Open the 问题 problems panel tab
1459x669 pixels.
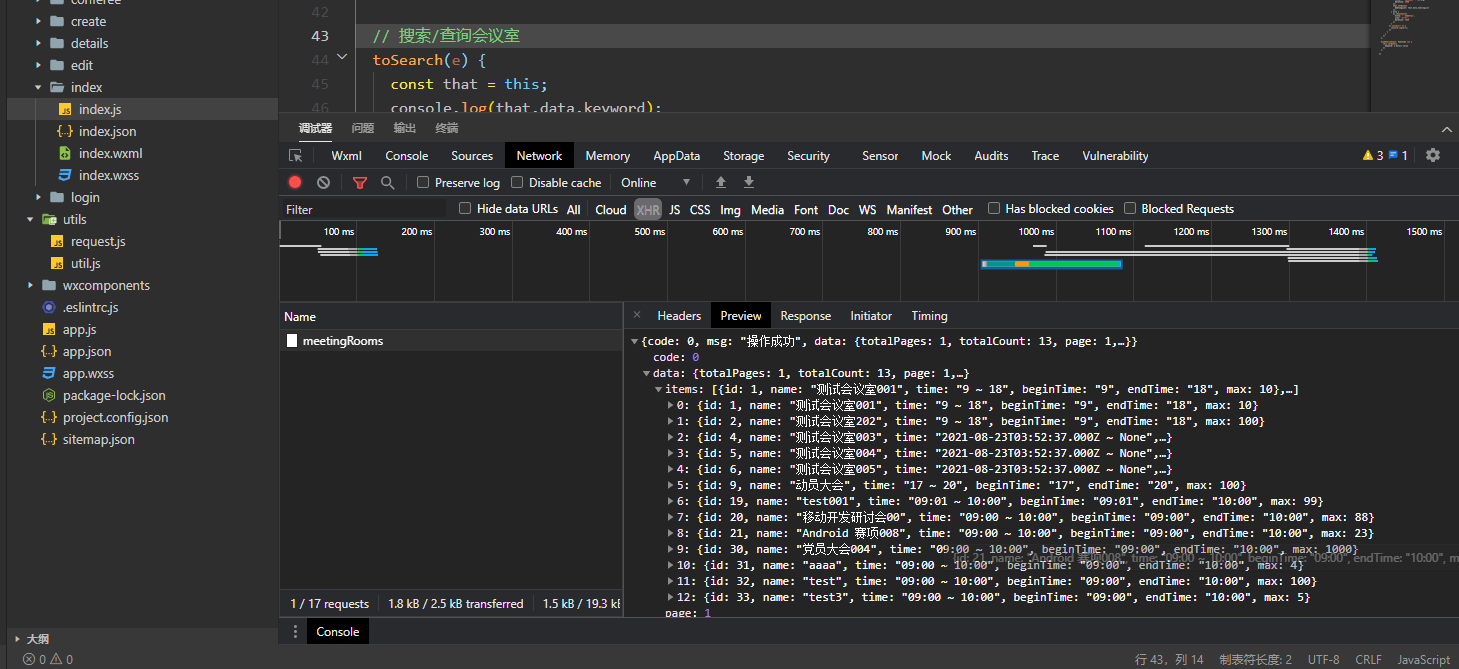[363, 128]
